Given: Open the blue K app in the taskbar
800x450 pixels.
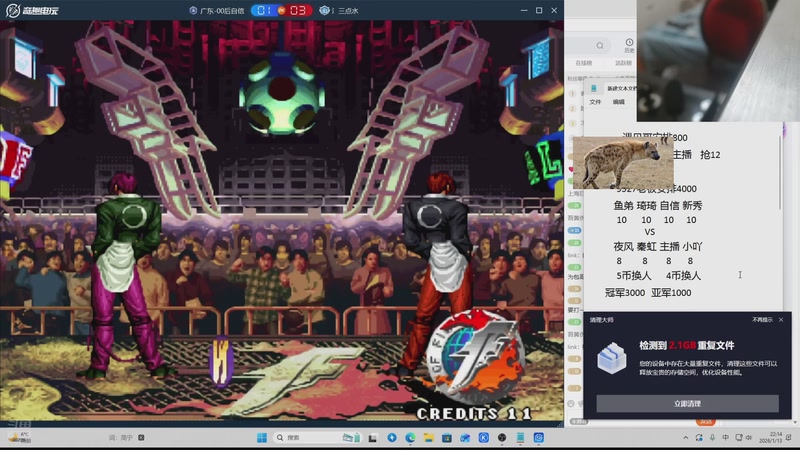Looking at the screenshot, I should tap(484, 438).
